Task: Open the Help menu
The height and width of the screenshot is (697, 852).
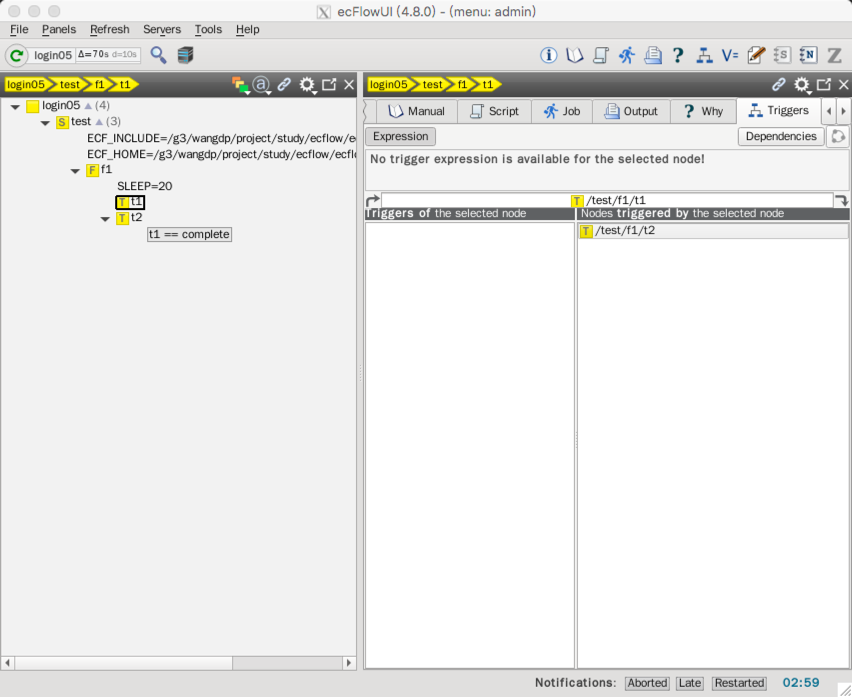Action: tap(247, 29)
